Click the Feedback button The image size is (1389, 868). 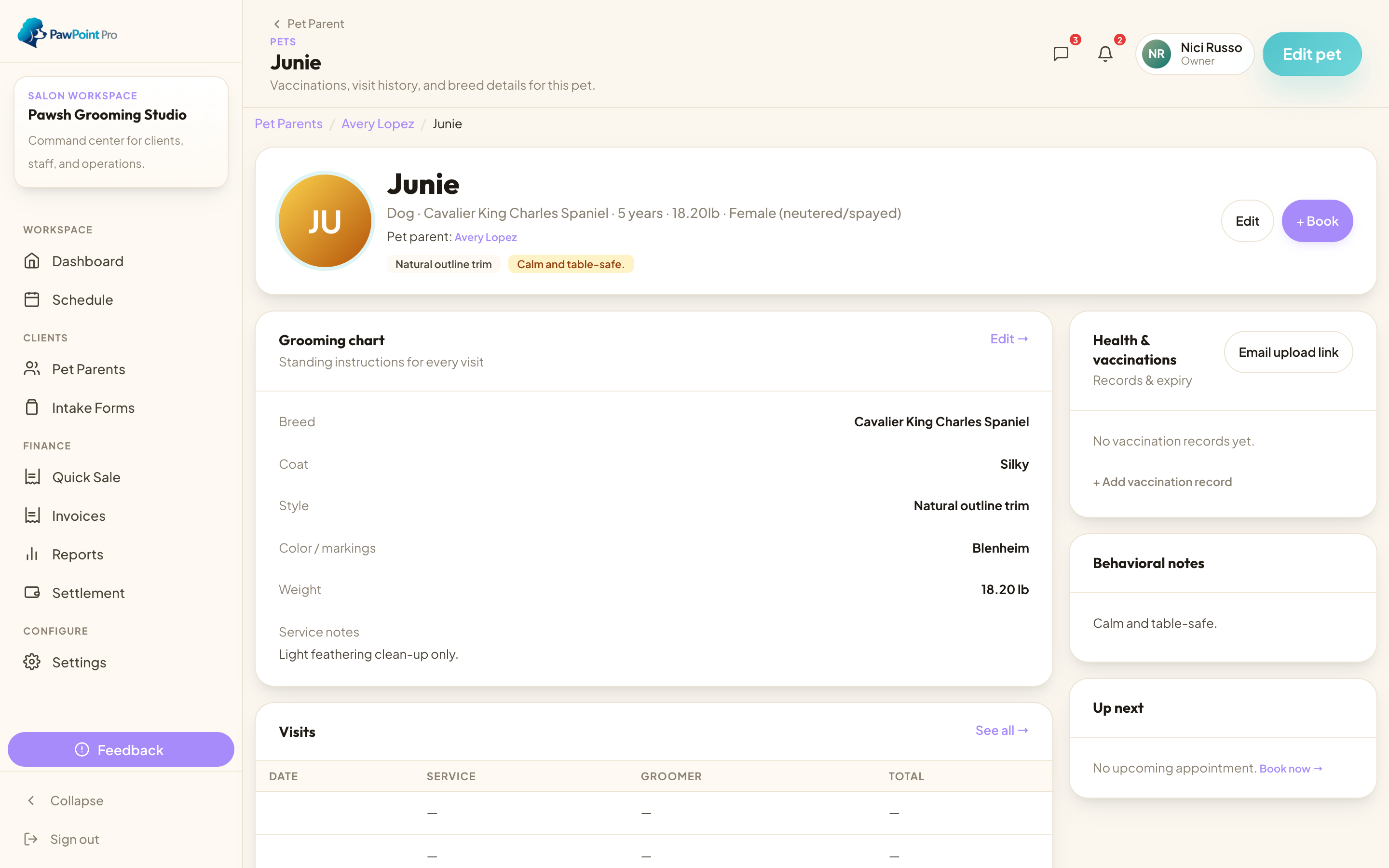[121, 749]
